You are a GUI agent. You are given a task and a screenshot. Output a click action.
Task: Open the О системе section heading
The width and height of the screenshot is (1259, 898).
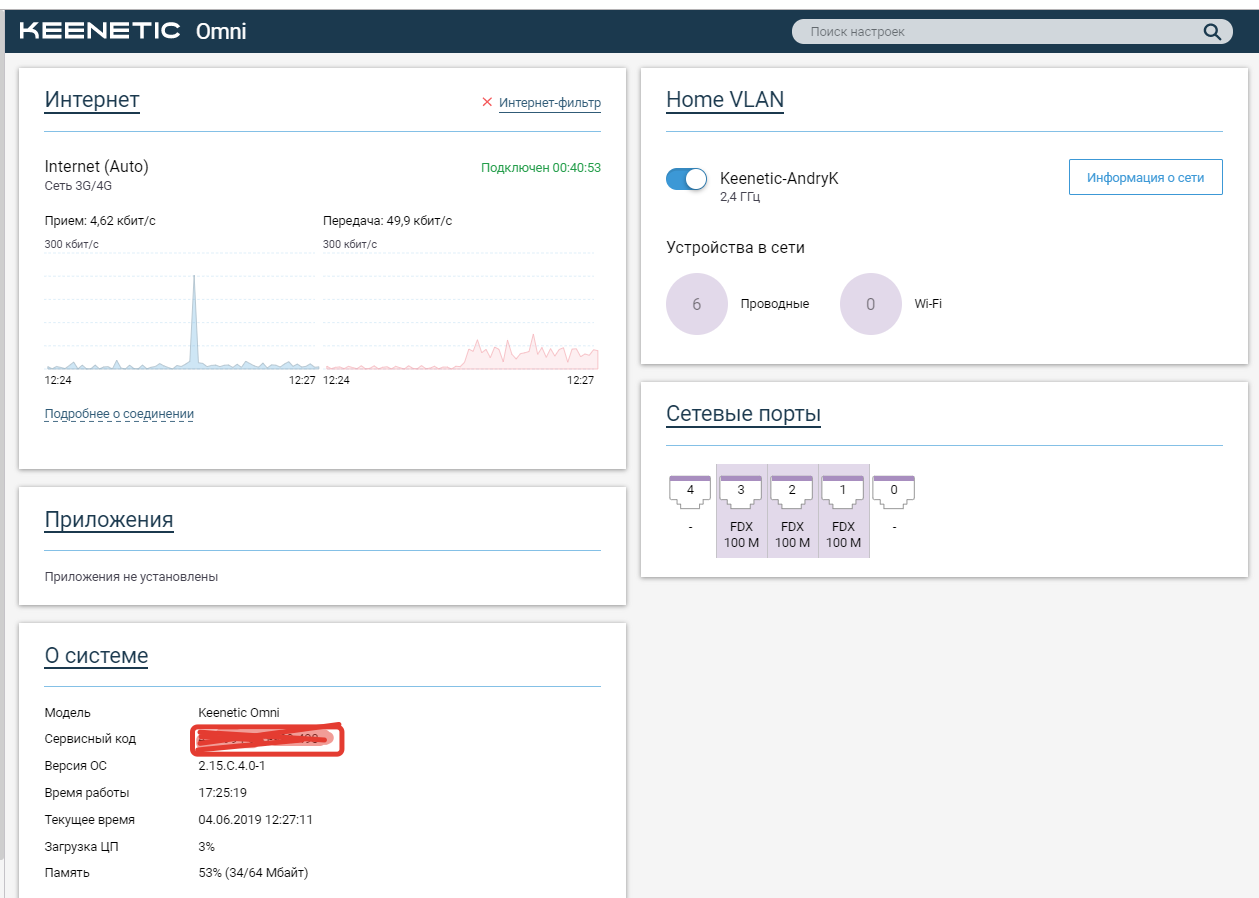tap(96, 656)
